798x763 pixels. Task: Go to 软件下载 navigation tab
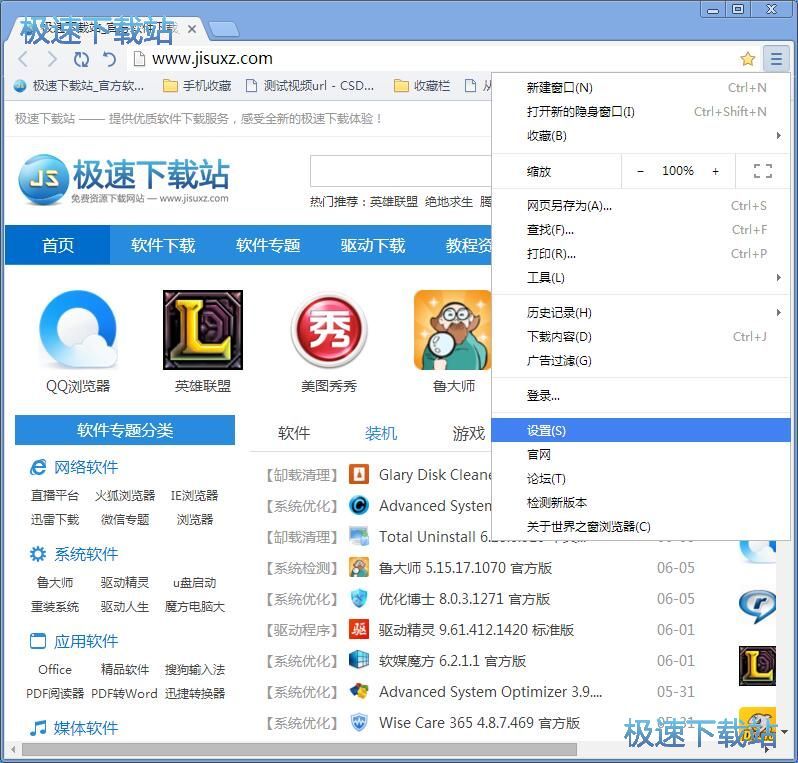point(163,245)
